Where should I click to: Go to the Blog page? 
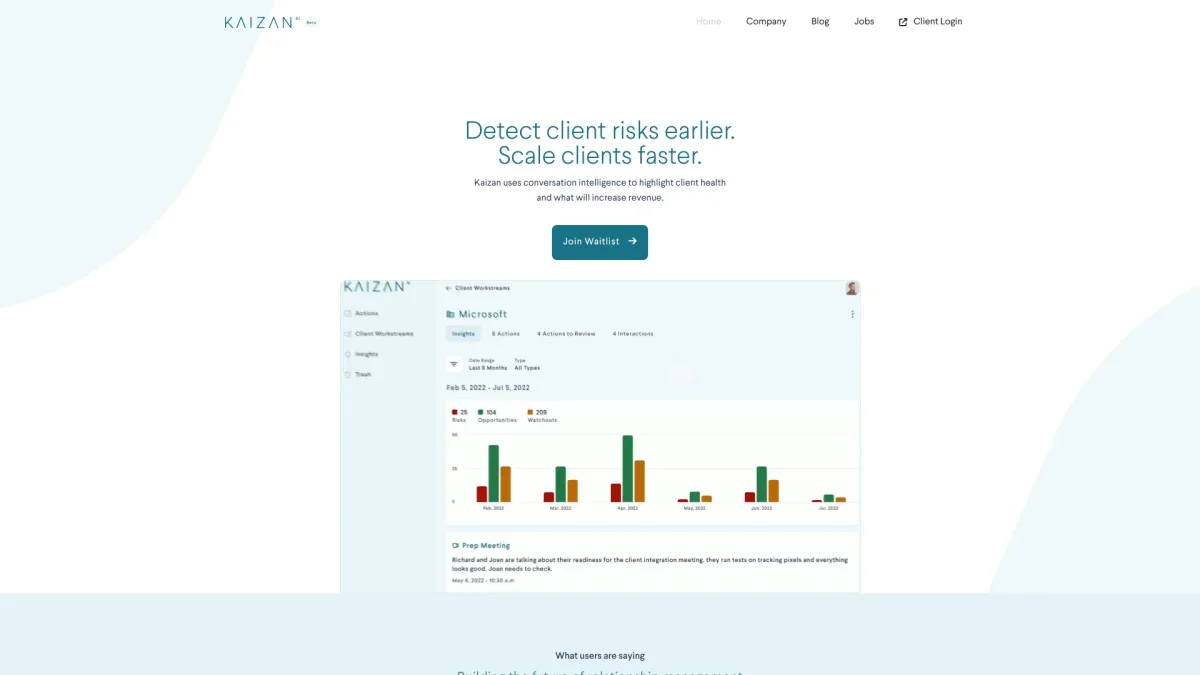820,22
